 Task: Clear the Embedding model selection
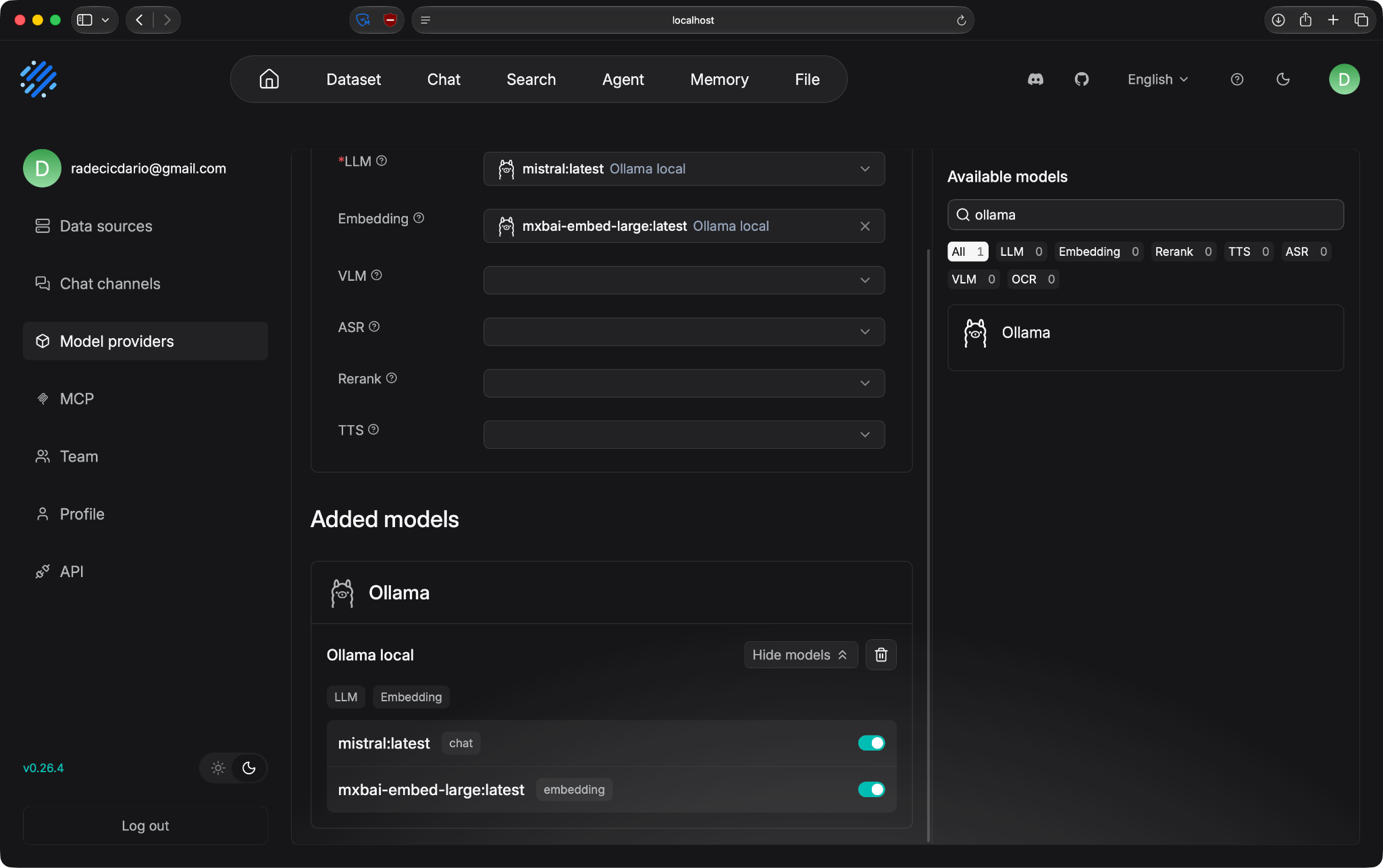coord(865,226)
